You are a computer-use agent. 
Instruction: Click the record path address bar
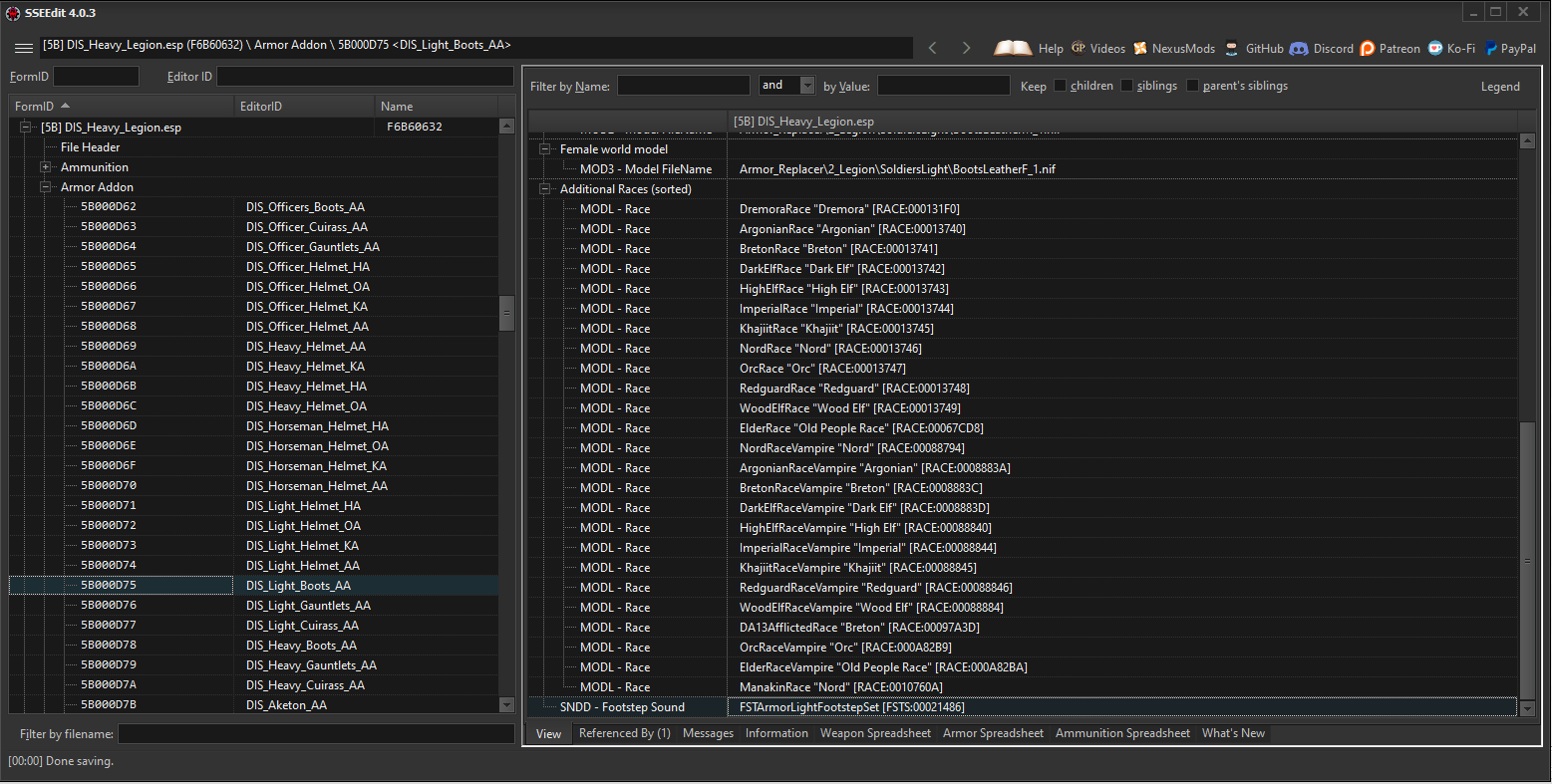[476, 46]
